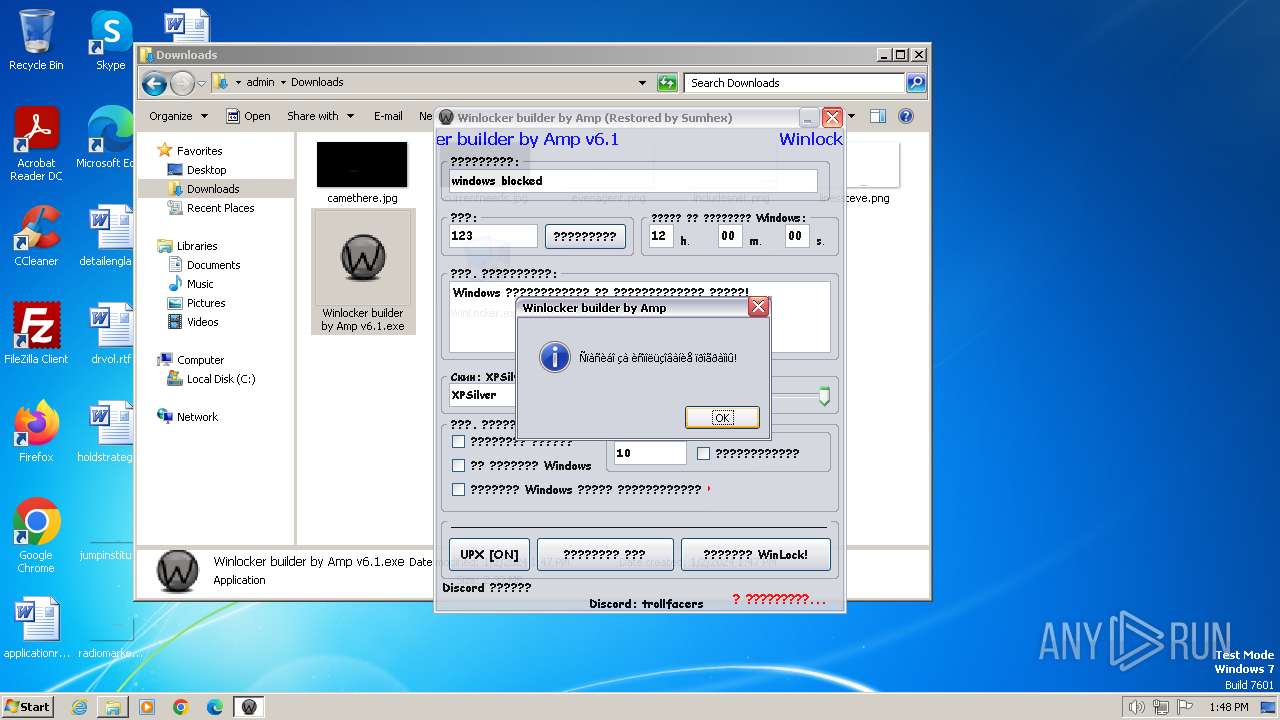The image size is (1280, 720).
Task: Select Favorites in navigation pane
Action: [x=199, y=151]
